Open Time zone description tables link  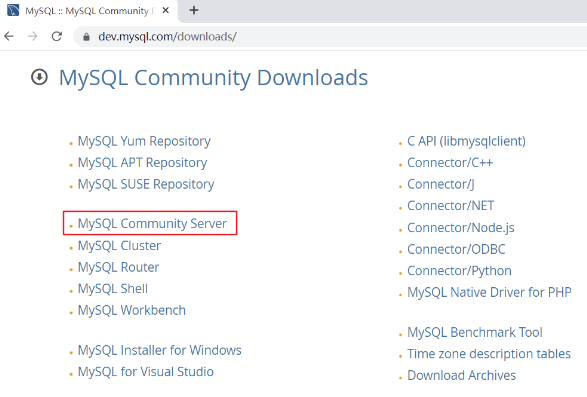coord(489,354)
